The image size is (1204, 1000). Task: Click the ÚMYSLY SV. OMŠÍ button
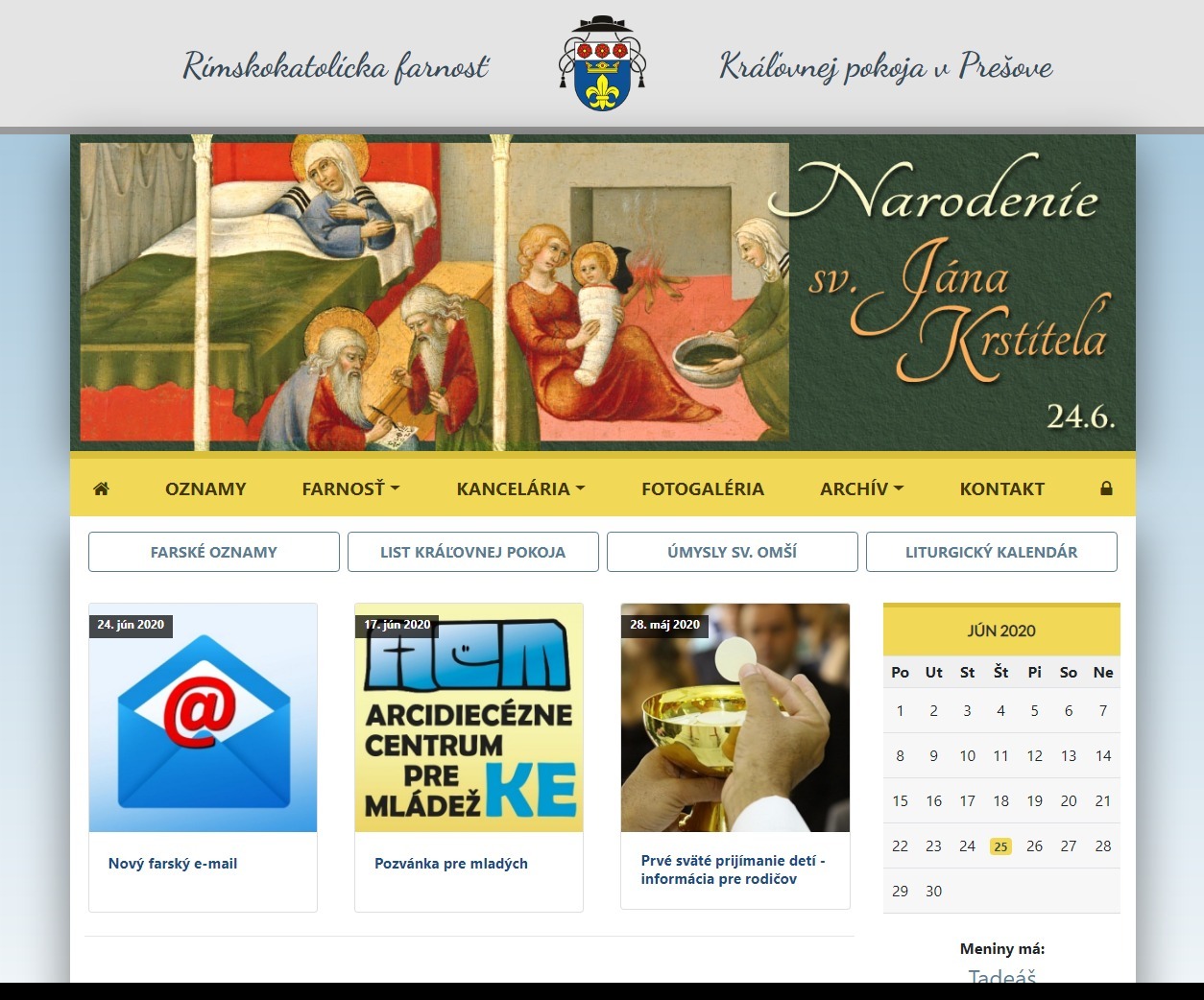point(733,552)
